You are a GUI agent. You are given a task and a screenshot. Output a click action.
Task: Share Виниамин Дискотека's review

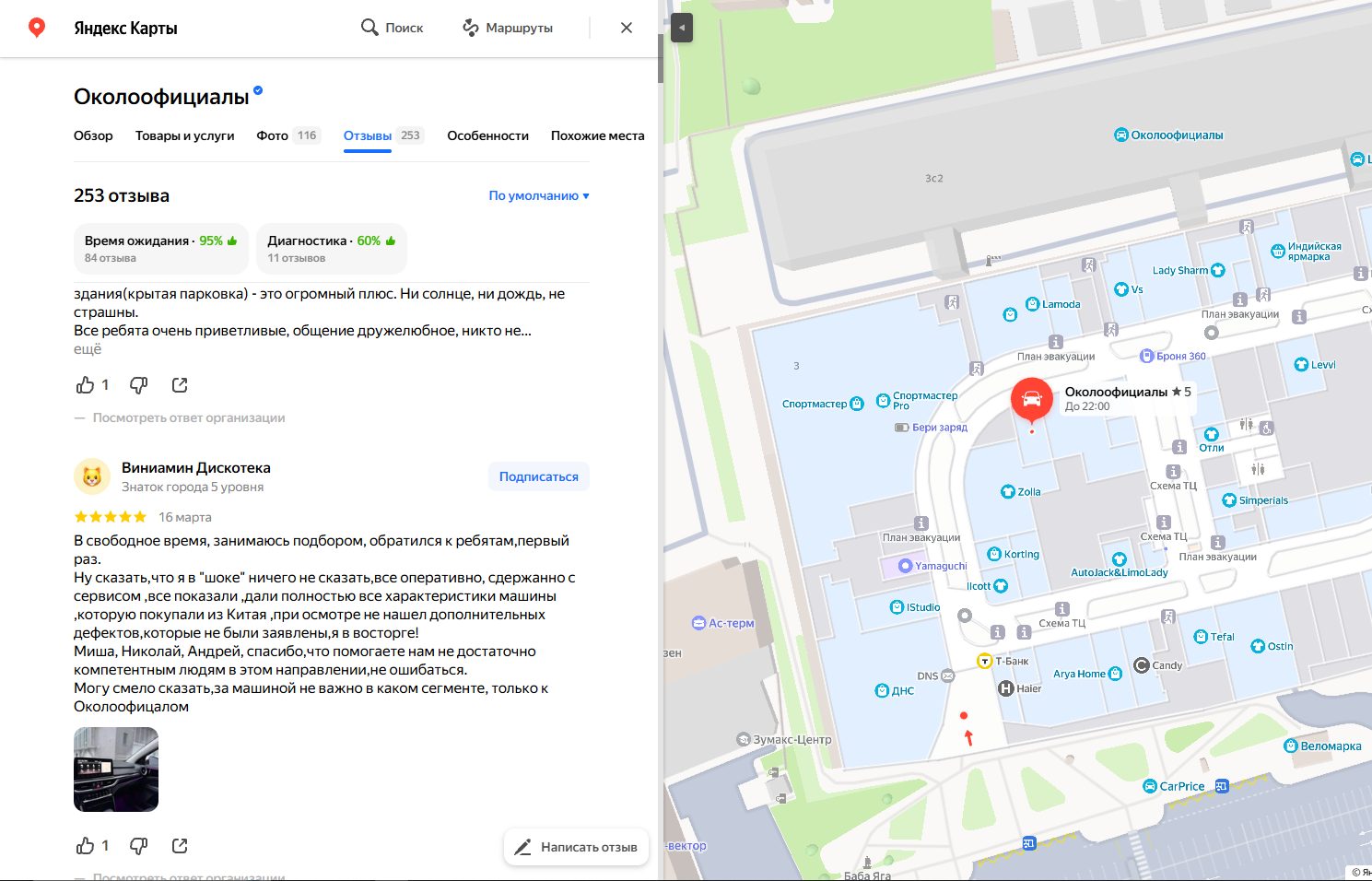tap(180, 846)
